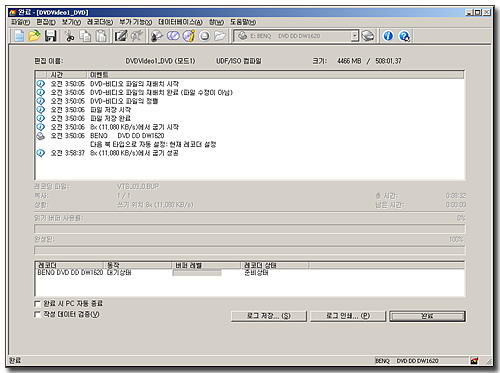This screenshot has width=500, height=373.
Task: Click 'UDF/ISO 컴파일' label text
Action: 239,61
